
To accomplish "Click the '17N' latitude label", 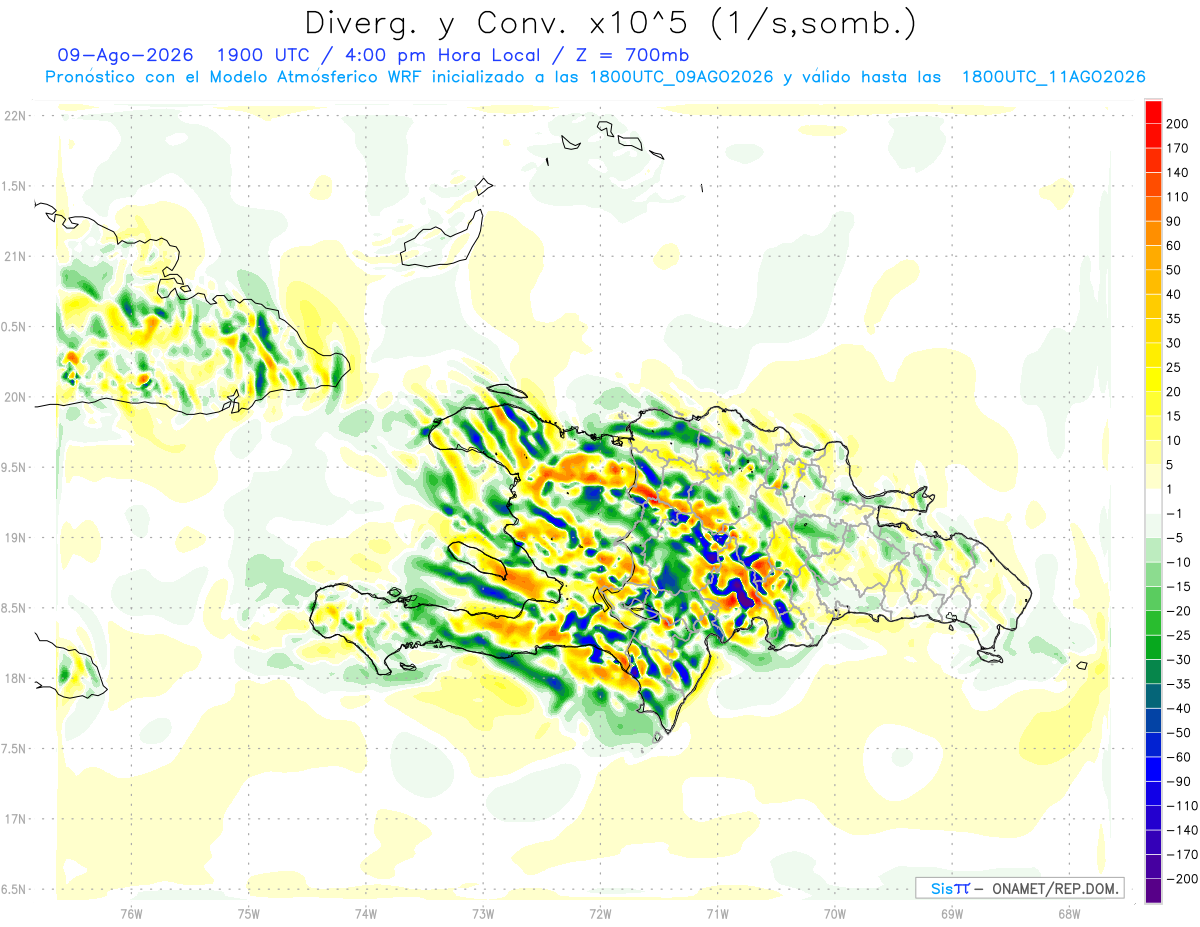I will point(14,819).
